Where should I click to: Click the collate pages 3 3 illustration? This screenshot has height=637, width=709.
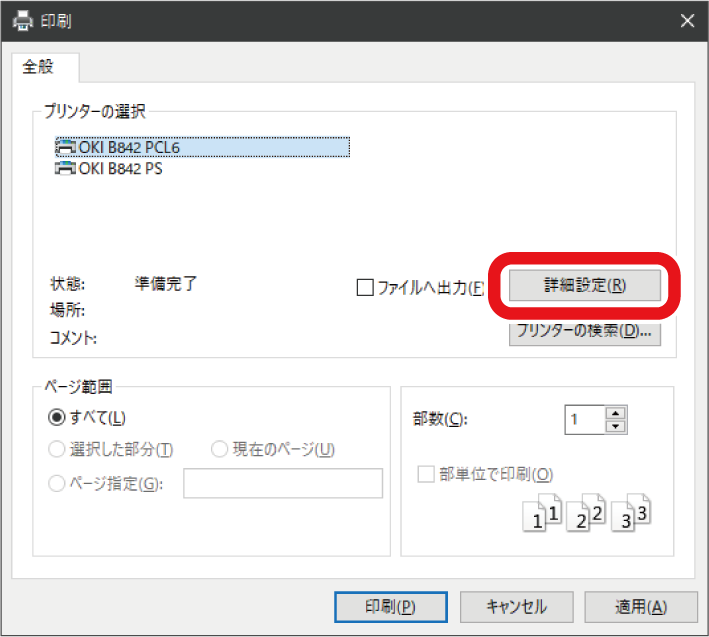pyautogui.click(x=631, y=512)
